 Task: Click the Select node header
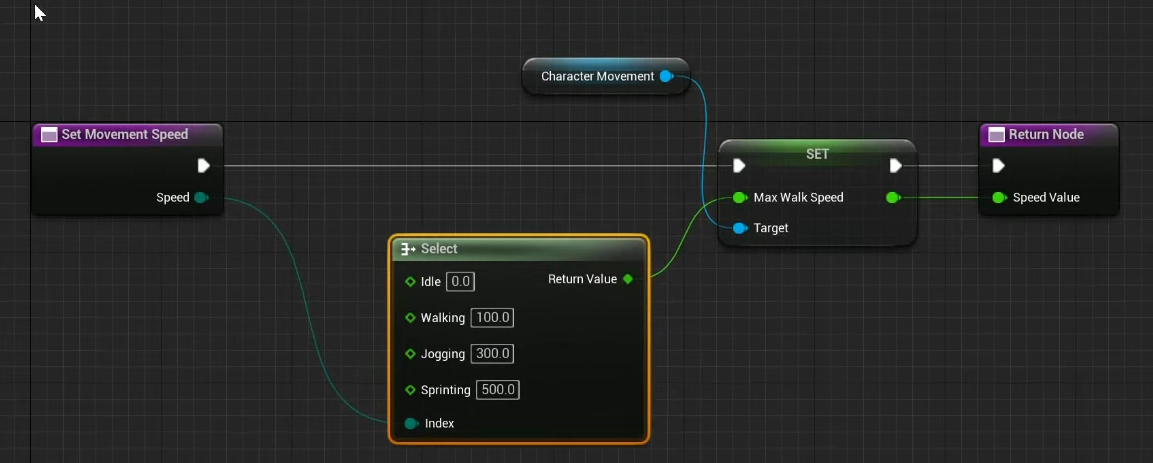pyautogui.click(x=518, y=249)
